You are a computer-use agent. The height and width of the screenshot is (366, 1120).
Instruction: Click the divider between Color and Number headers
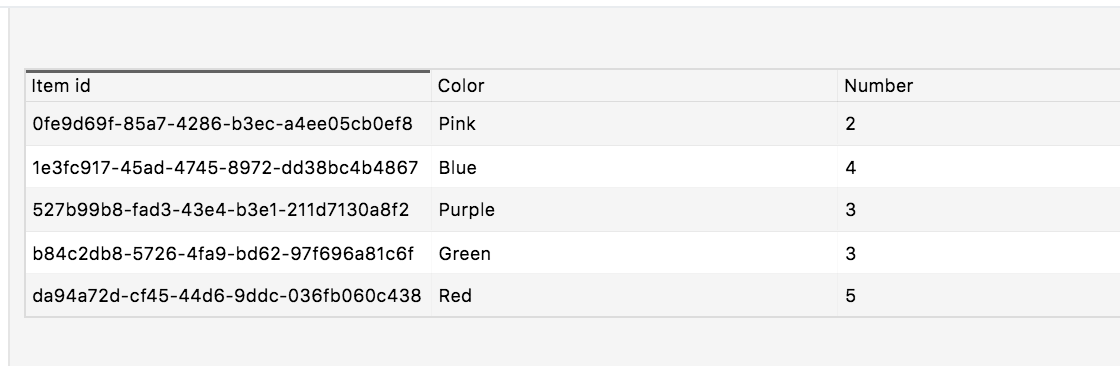[x=838, y=86]
